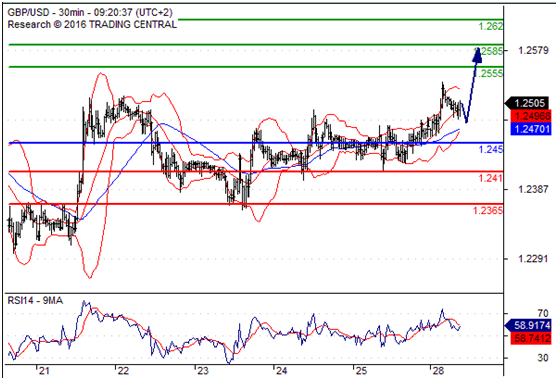558x380 pixels.
Task: Click the RSI 70 level label
Action: click(x=543, y=313)
